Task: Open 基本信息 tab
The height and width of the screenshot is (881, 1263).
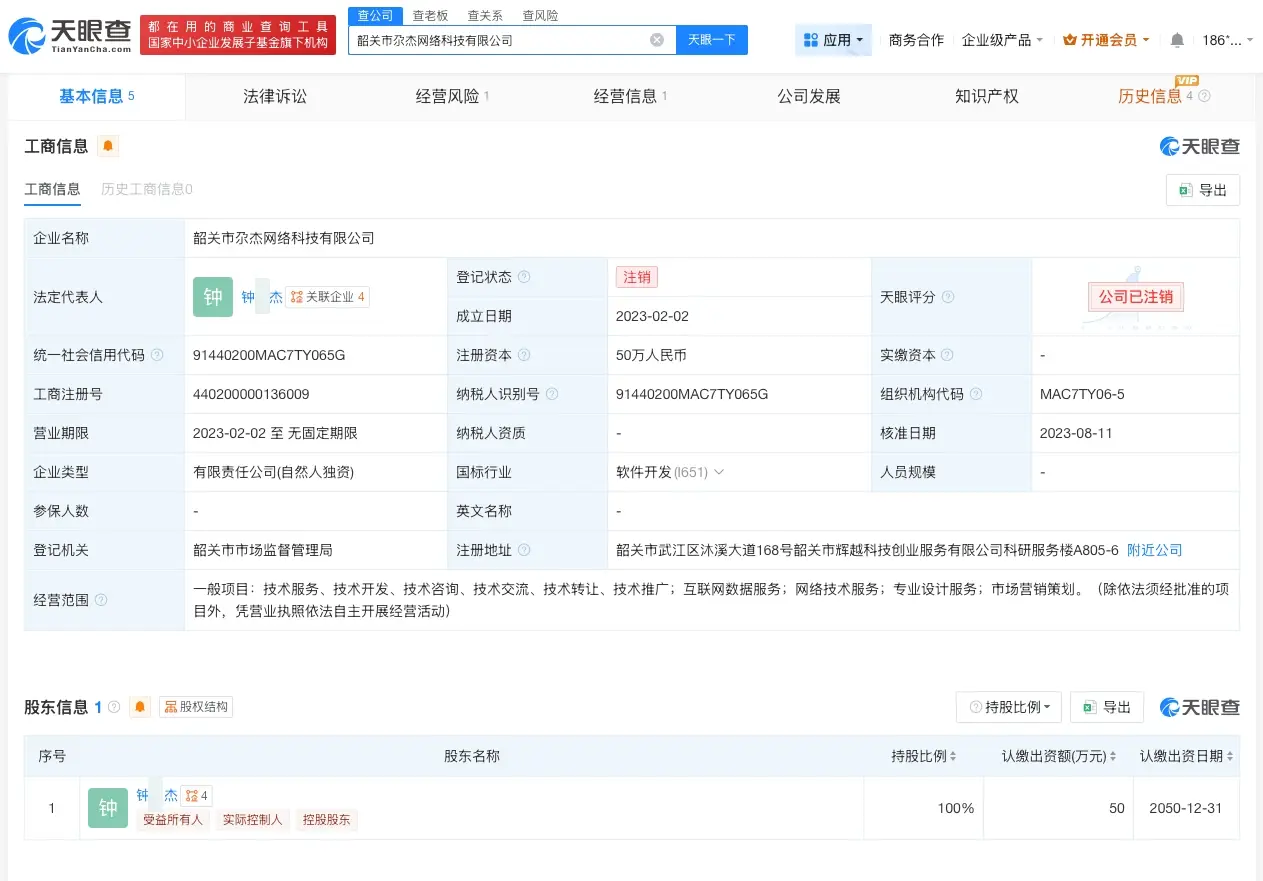Action: [x=97, y=96]
